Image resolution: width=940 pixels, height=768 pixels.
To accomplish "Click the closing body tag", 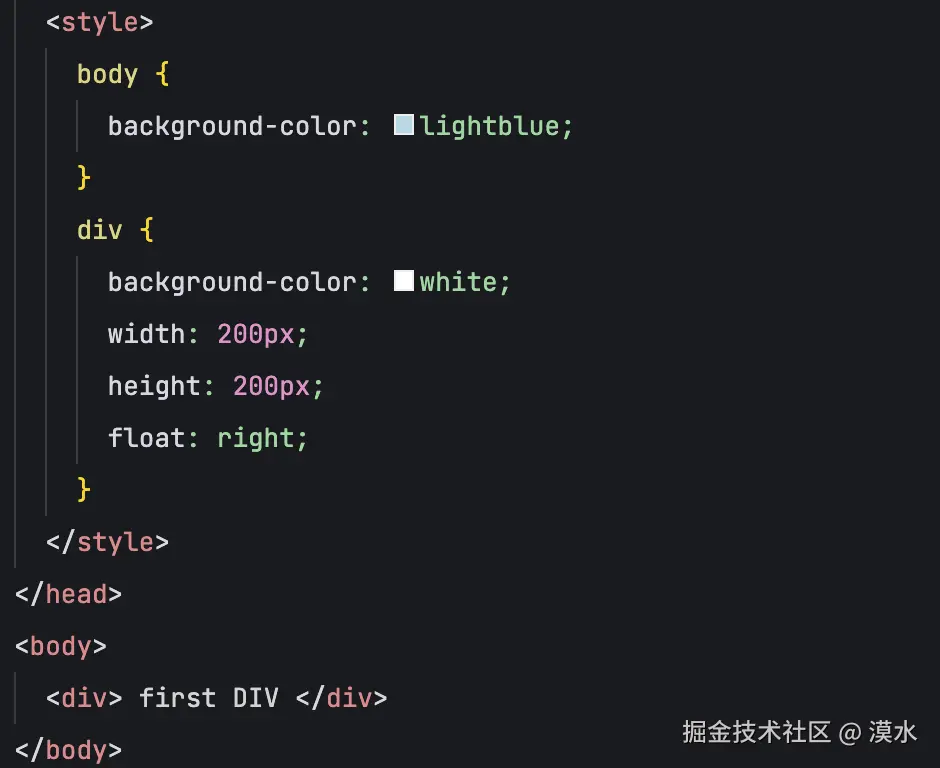I will (68, 750).
